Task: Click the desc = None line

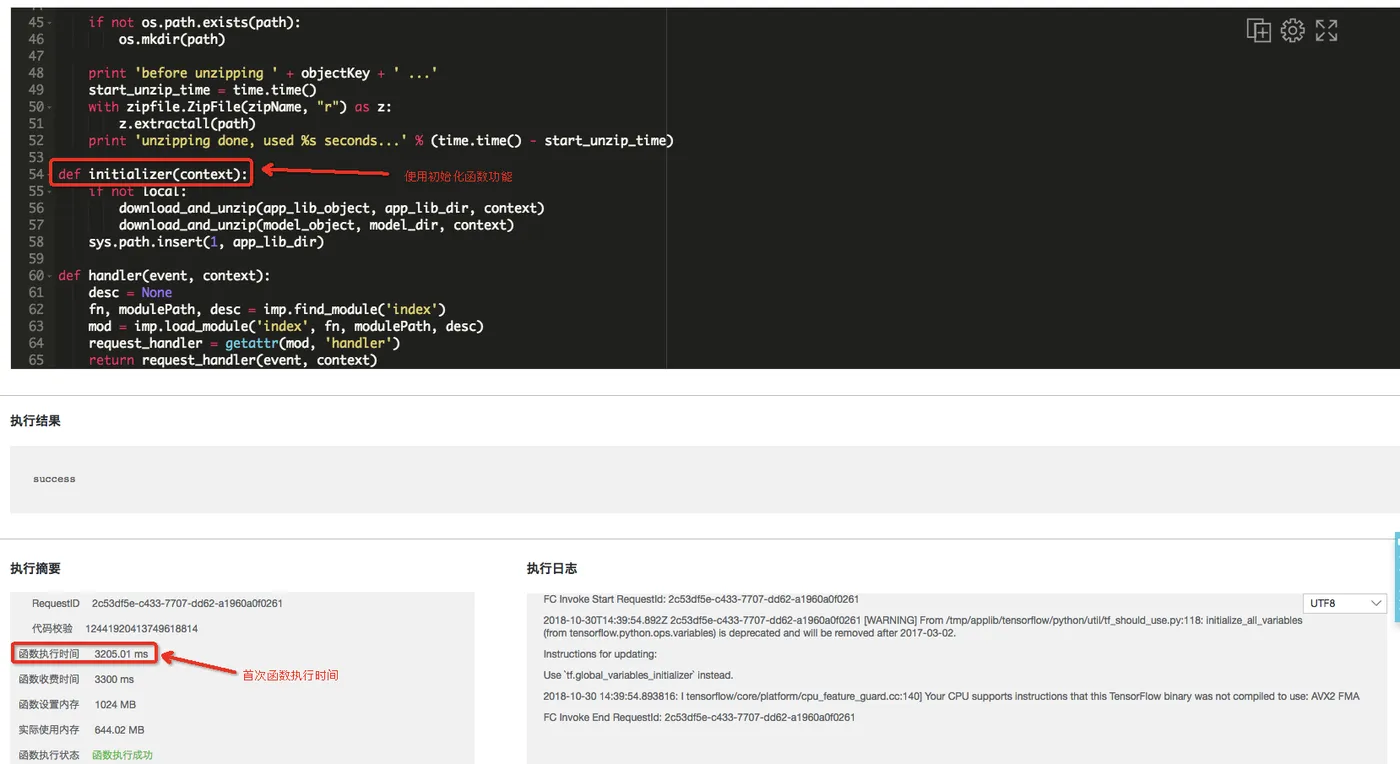Action: click(130, 292)
